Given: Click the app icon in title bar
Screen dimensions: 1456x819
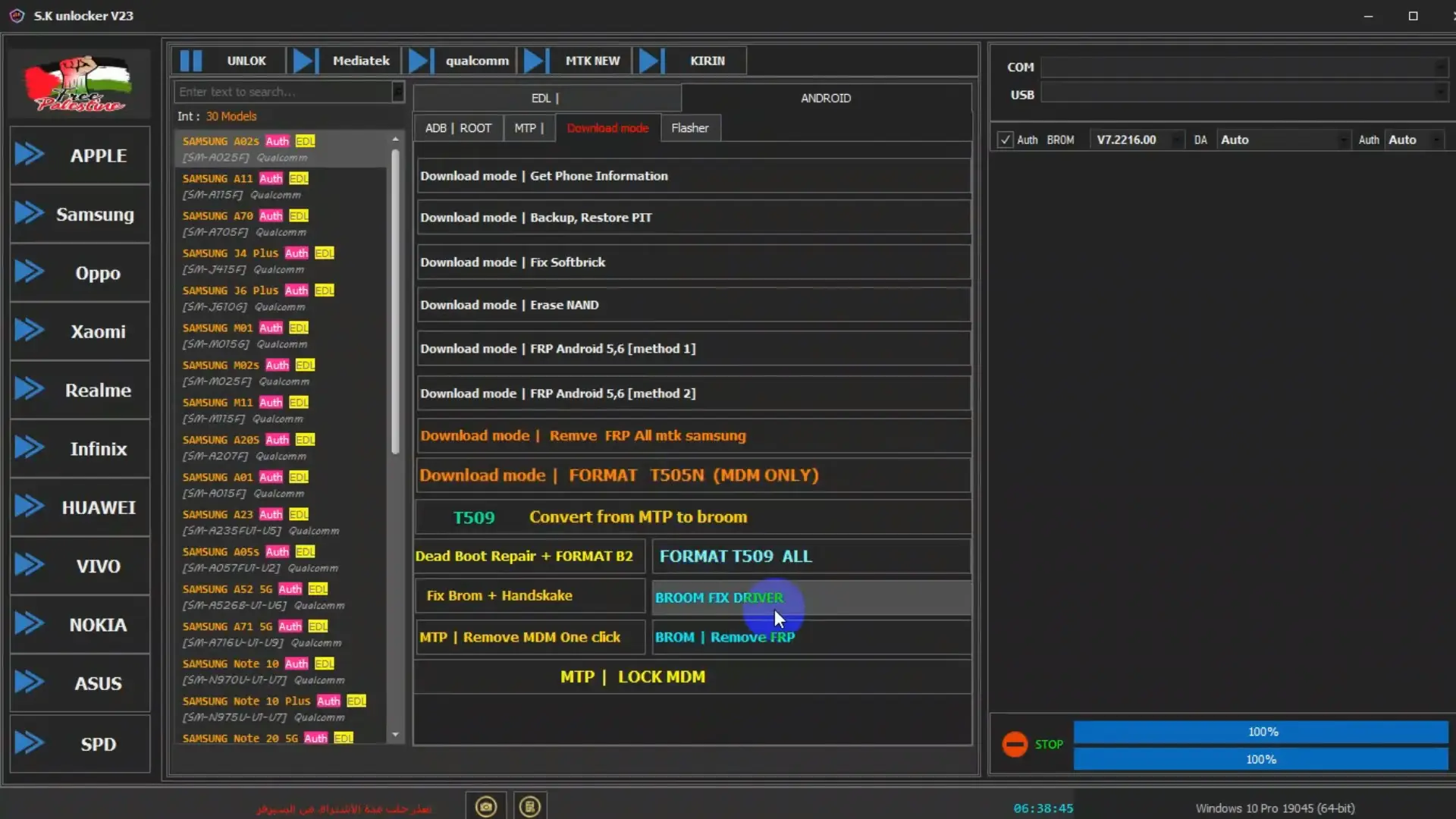Looking at the screenshot, I should click(x=17, y=16).
